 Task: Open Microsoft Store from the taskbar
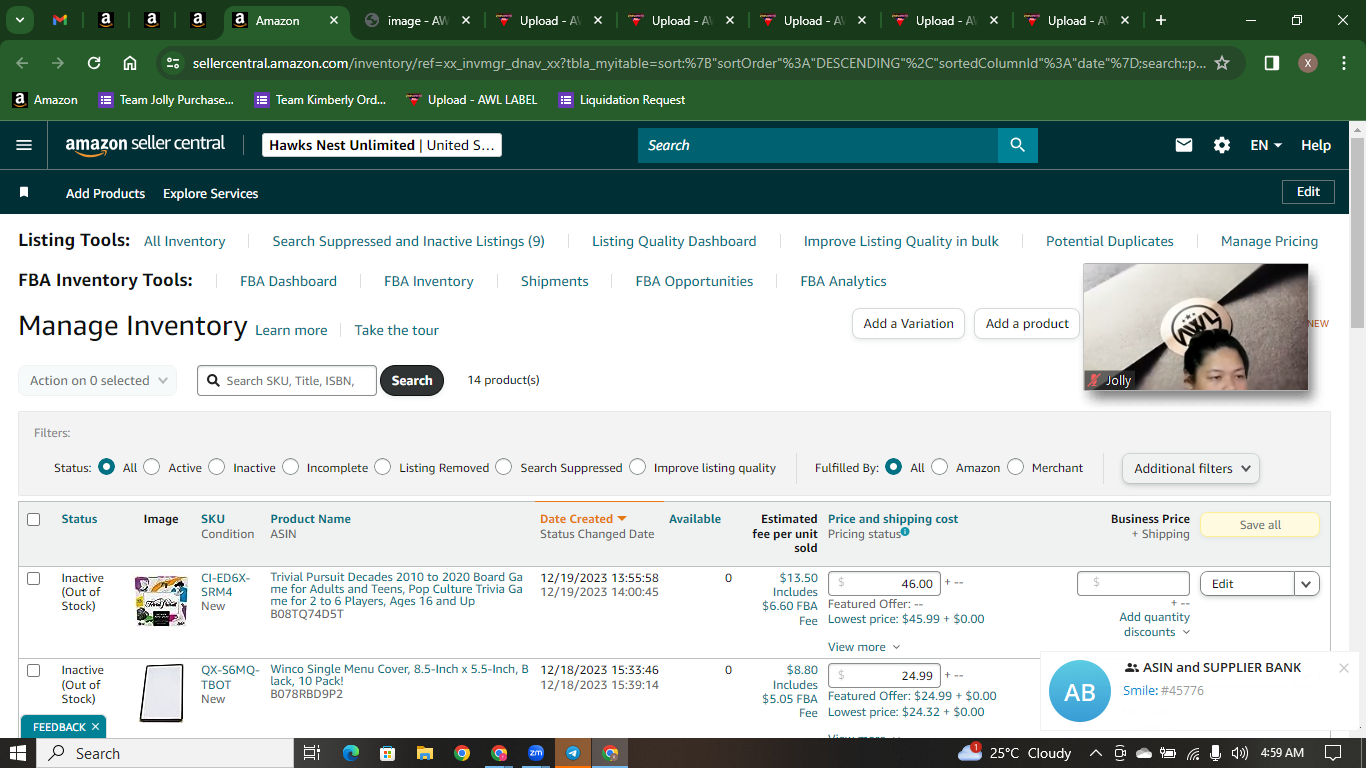coord(387,753)
